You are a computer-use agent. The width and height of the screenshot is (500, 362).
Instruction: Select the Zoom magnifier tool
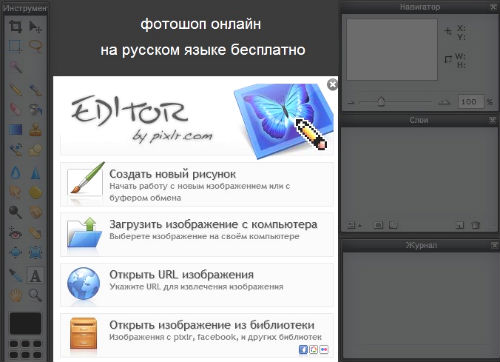tap(35, 295)
